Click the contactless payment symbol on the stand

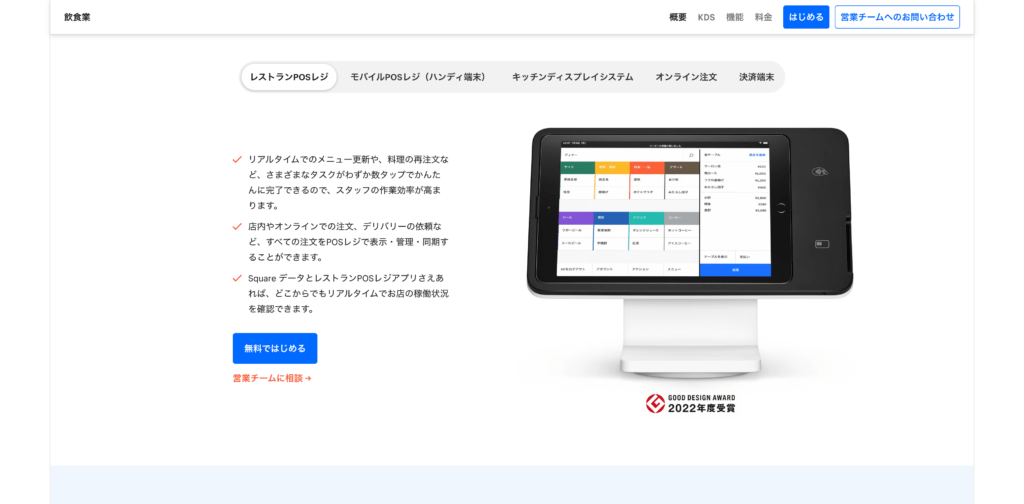click(x=820, y=172)
